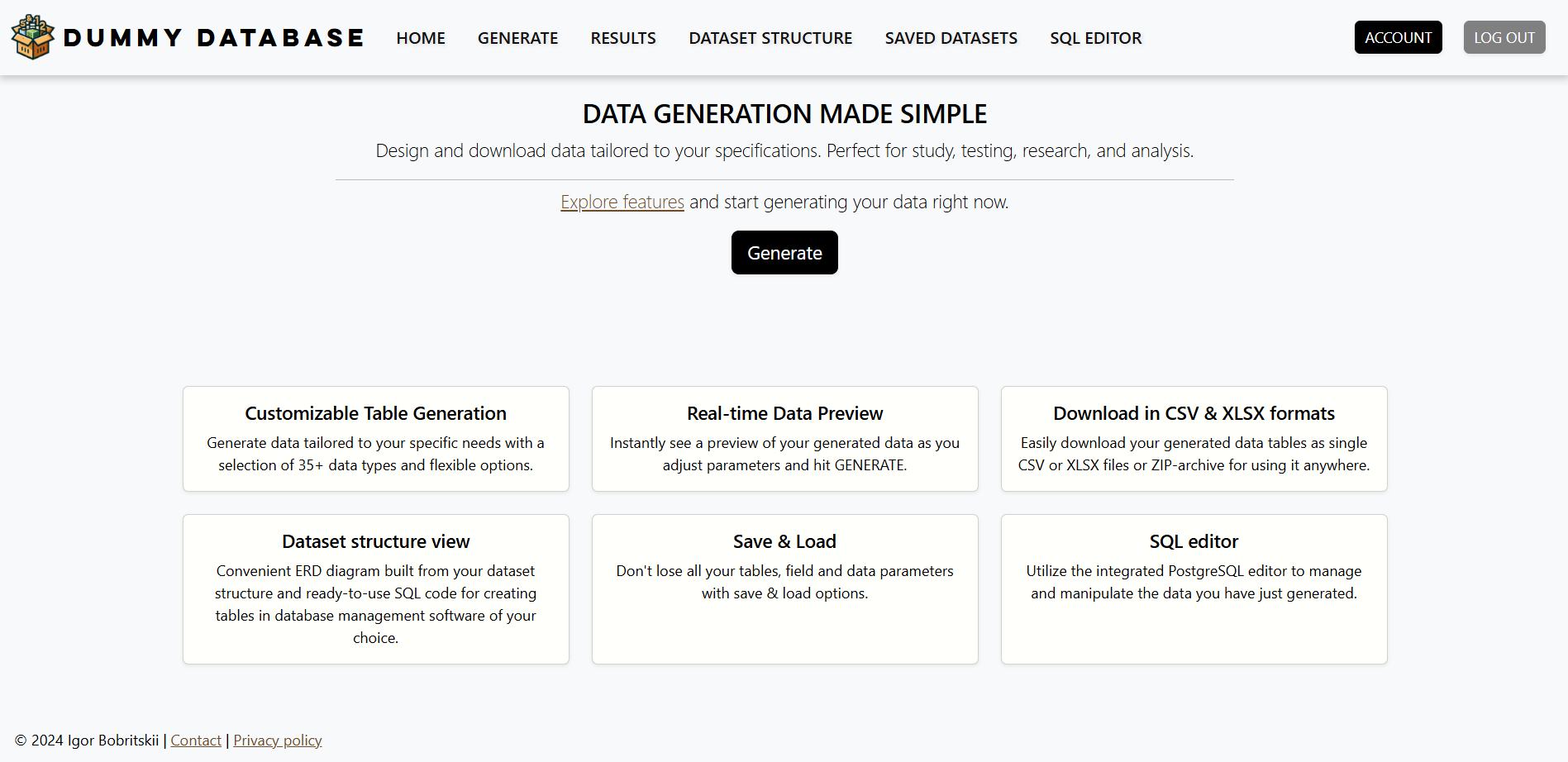
Task: Click the black Generate button
Action: (784, 253)
